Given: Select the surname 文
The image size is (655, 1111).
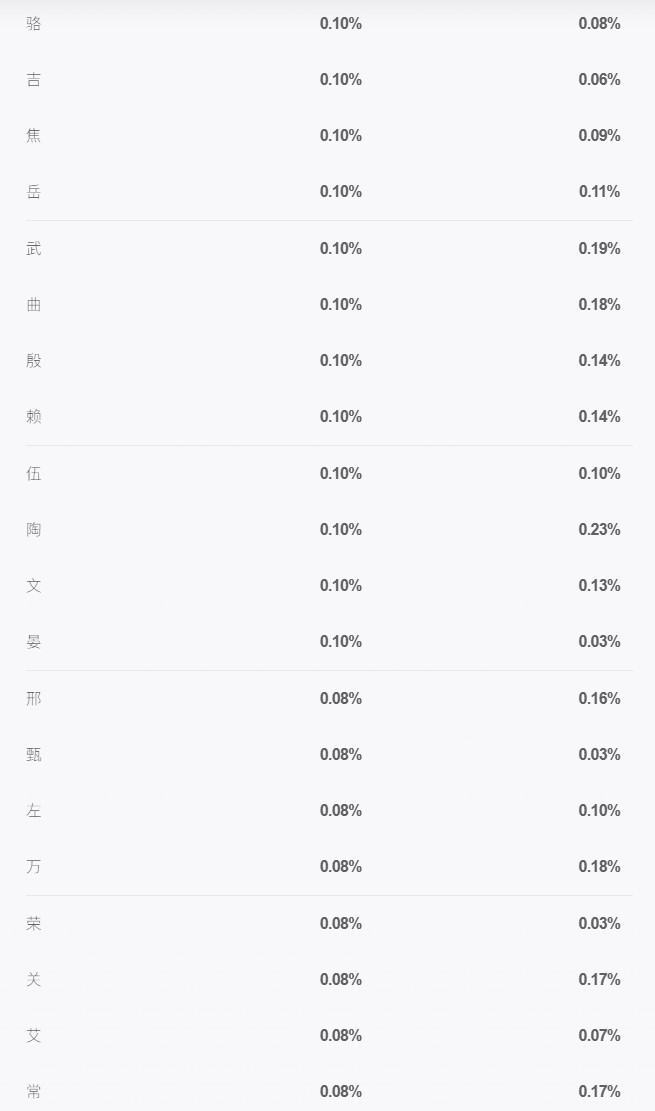Looking at the screenshot, I should click(x=34, y=585).
